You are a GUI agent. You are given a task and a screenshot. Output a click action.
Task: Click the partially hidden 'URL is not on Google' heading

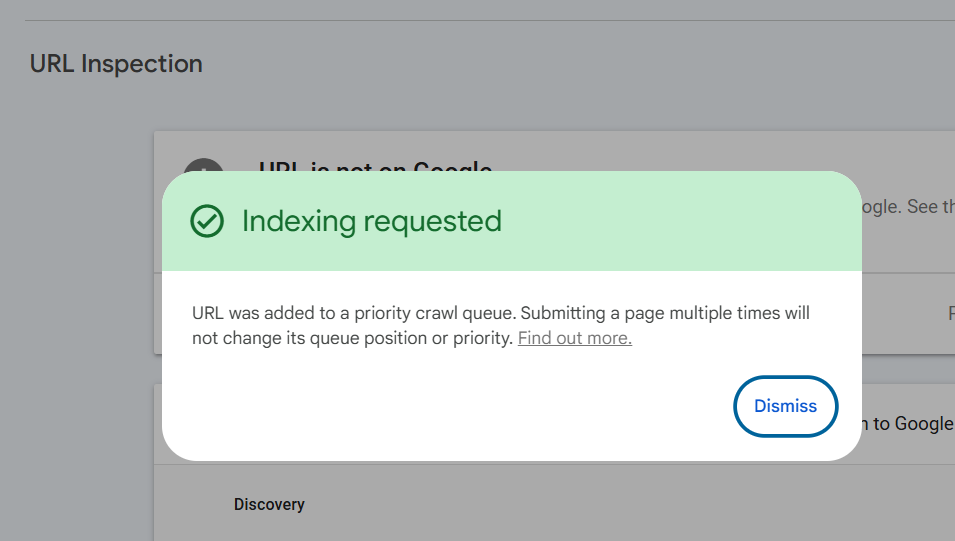point(375,166)
